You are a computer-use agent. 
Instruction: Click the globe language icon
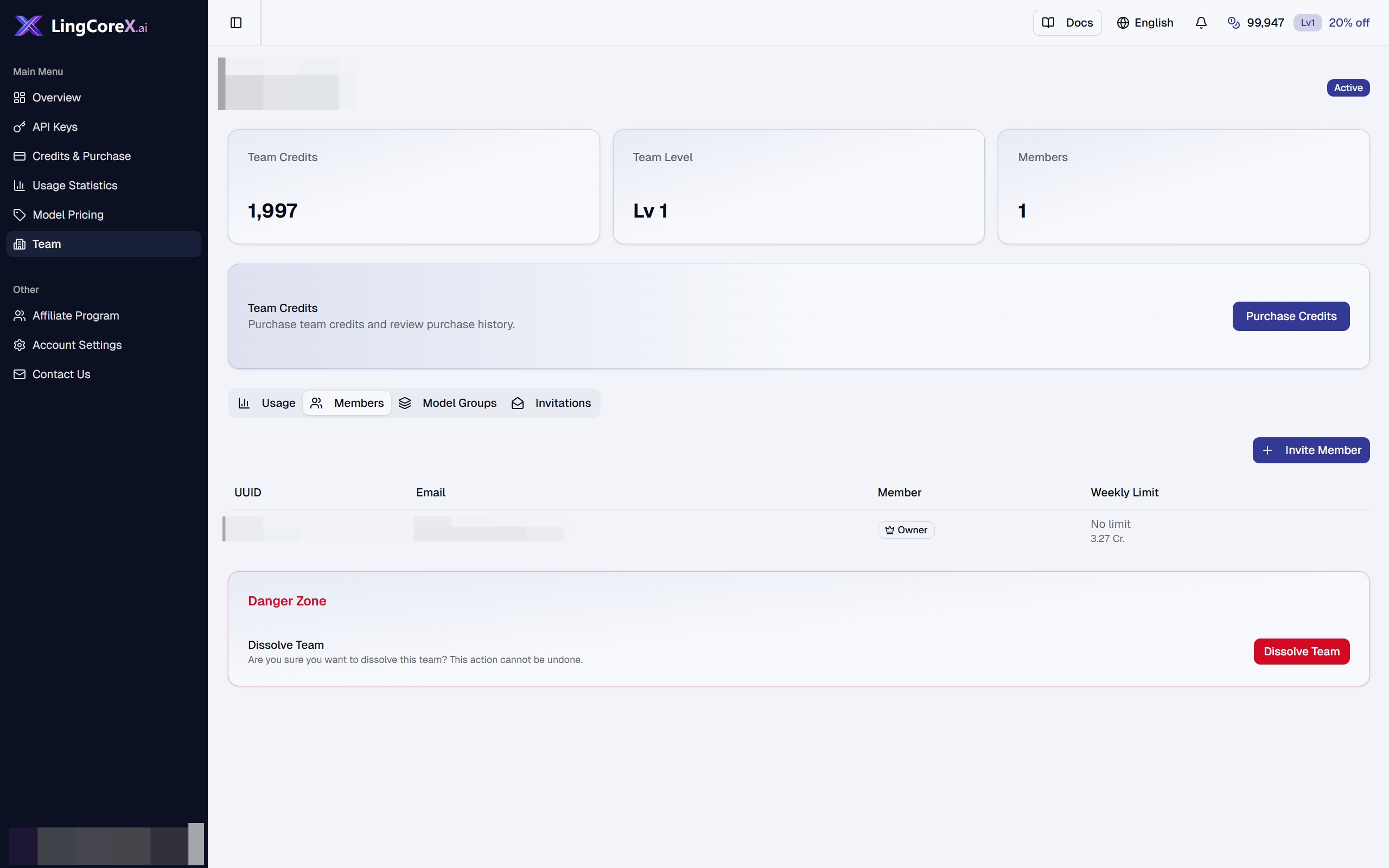point(1123,23)
